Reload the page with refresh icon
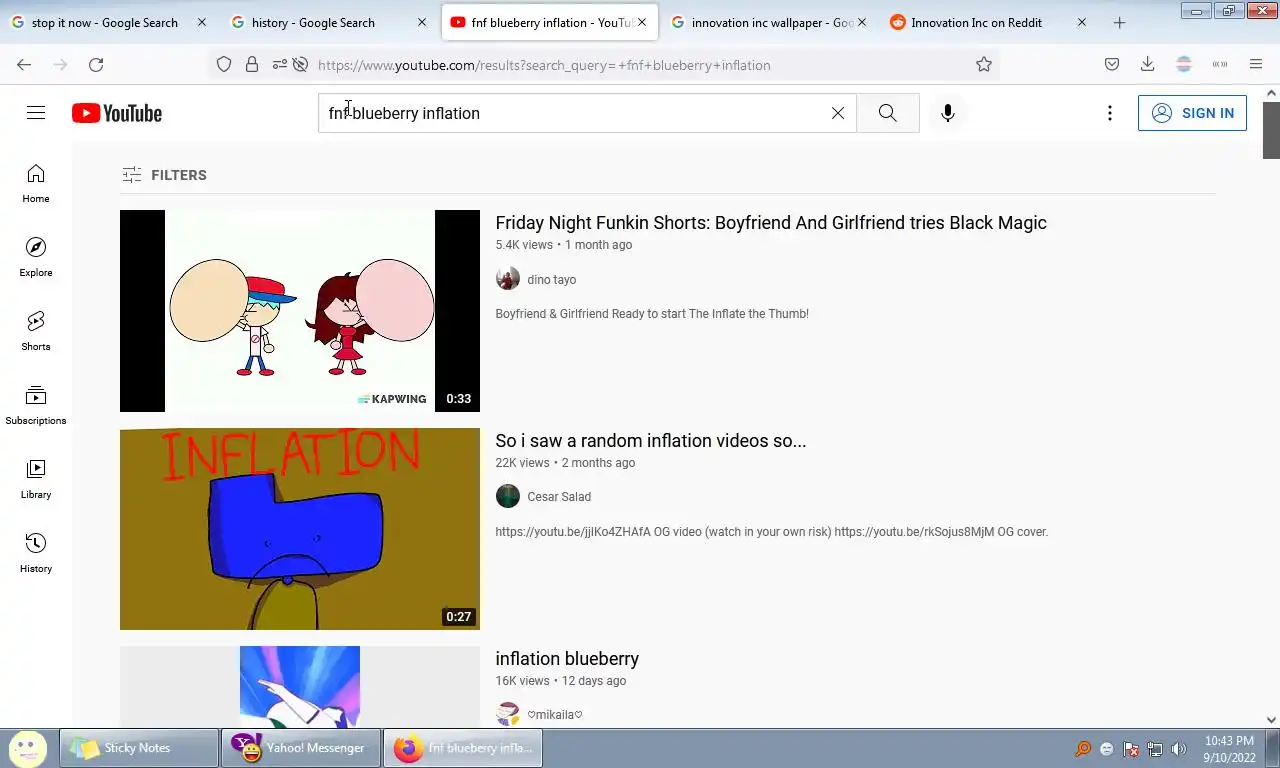Screen dimensions: 1280x768 click(x=96, y=64)
